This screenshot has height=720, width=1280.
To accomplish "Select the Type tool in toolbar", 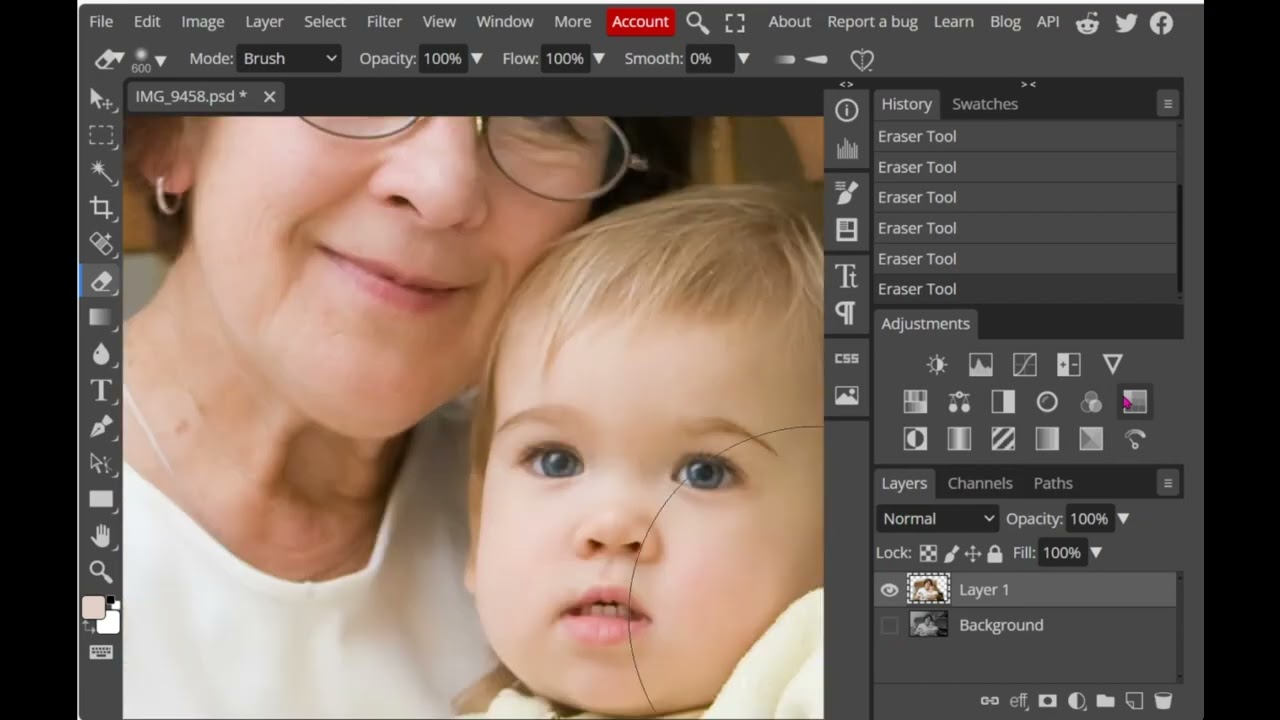I will pyautogui.click(x=101, y=390).
